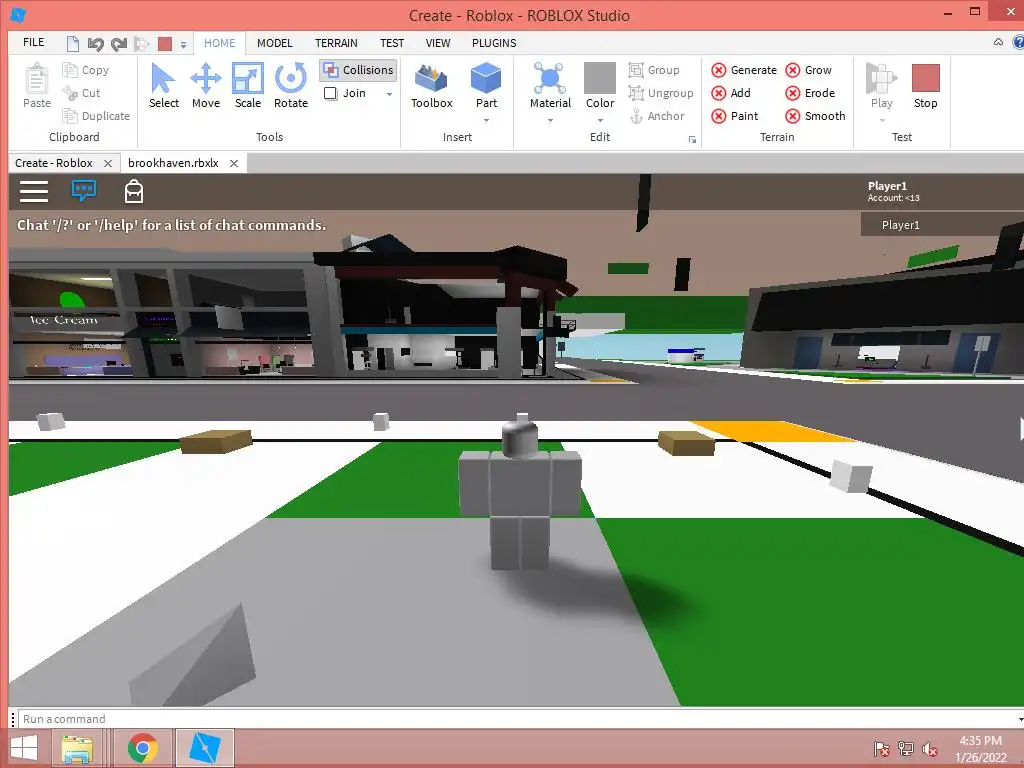Activate the Rotate tool
Screen dimensions: 1024x768
291,86
